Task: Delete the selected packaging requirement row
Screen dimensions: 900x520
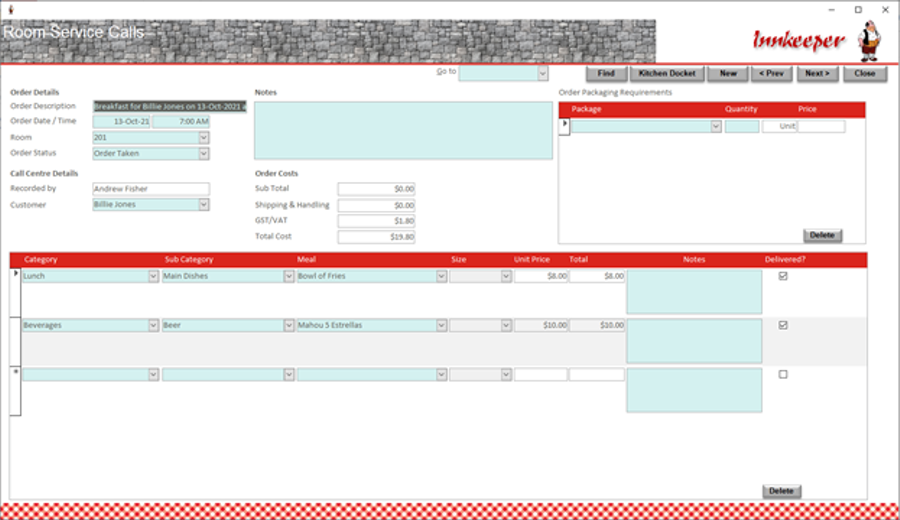Action: click(822, 235)
